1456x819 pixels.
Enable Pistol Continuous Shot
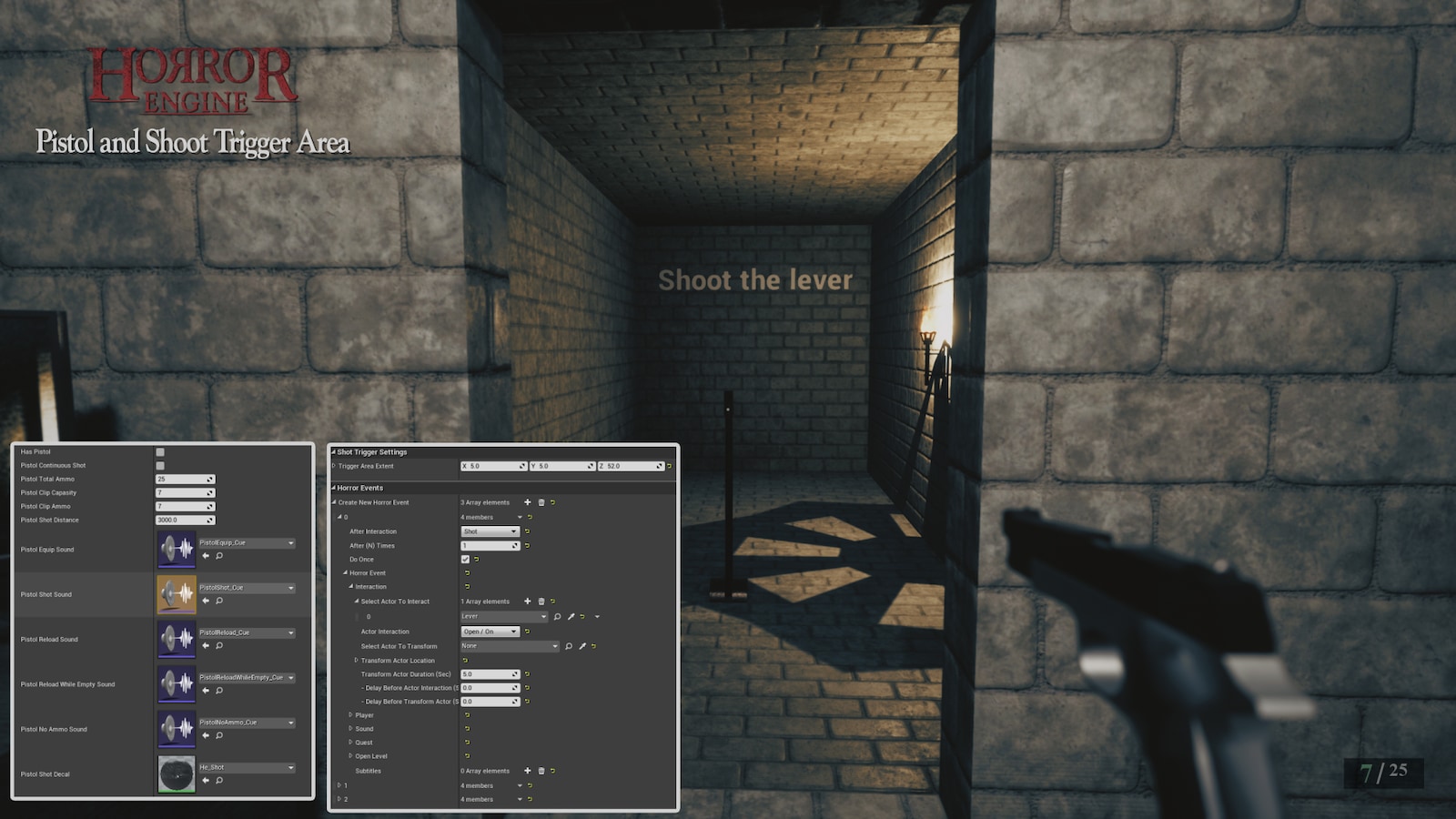[160, 465]
